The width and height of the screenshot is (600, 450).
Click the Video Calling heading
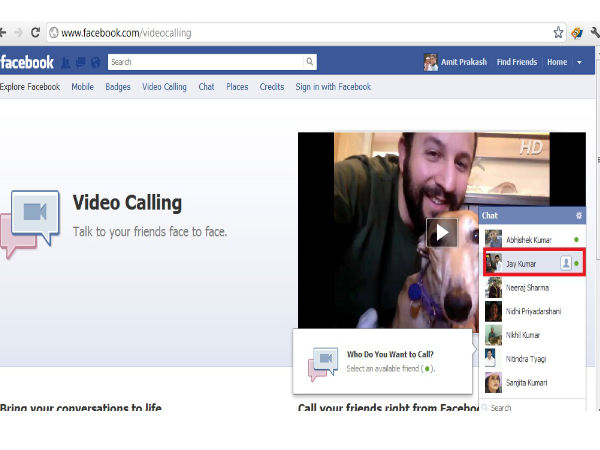tap(127, 203)
